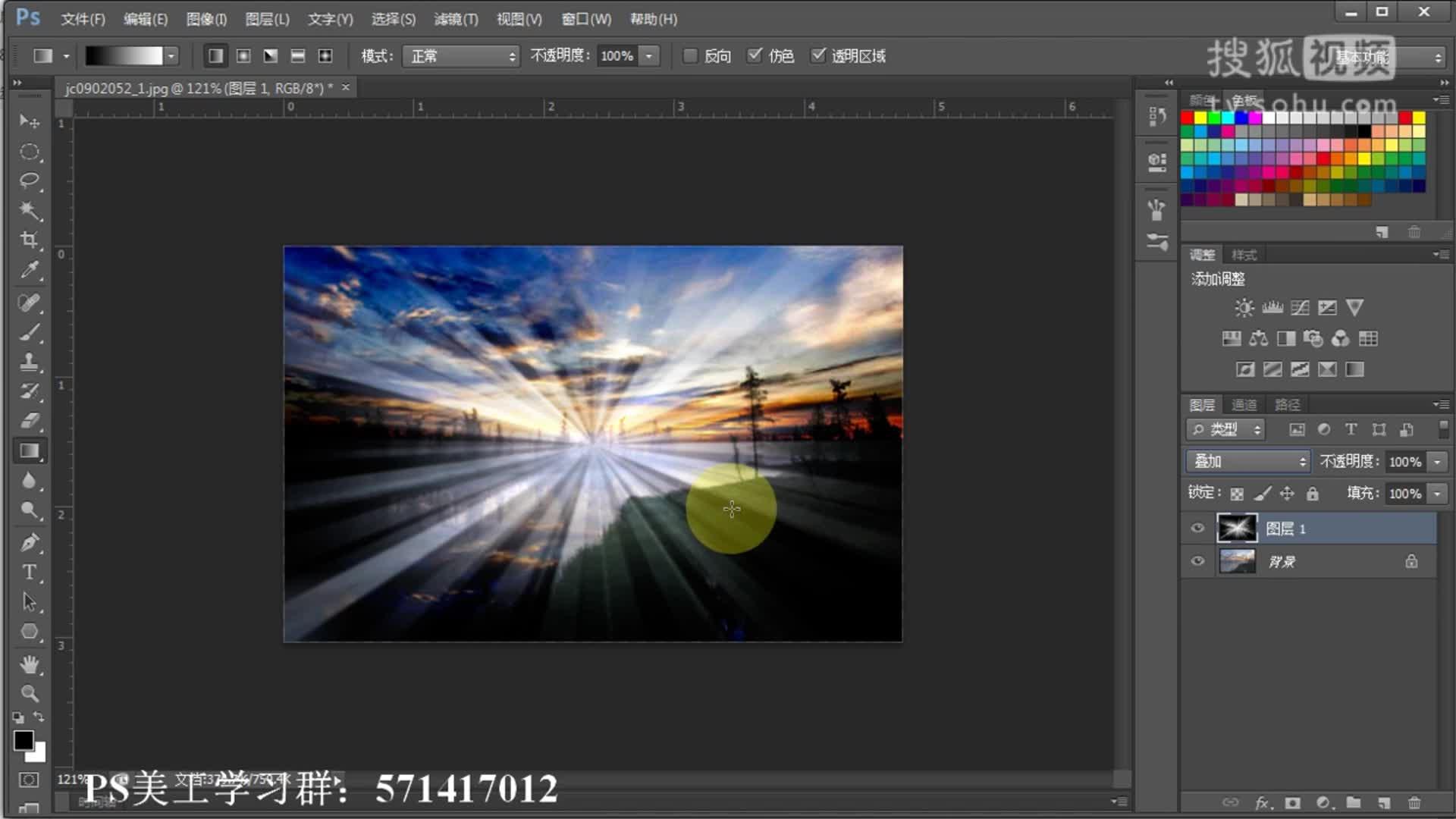The width and height of the screenshot is (1456, 819).
Task: Delete layer via trash icon
Action: (1414, 802)
